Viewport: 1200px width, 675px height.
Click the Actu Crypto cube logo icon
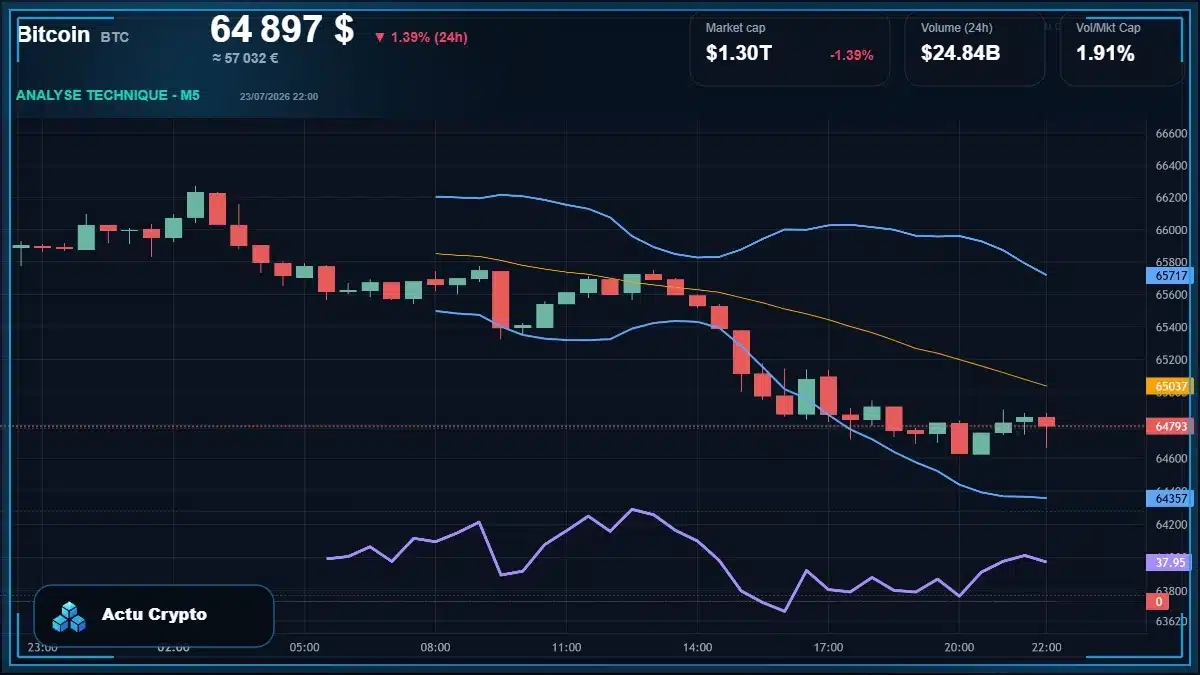[69, 616]
